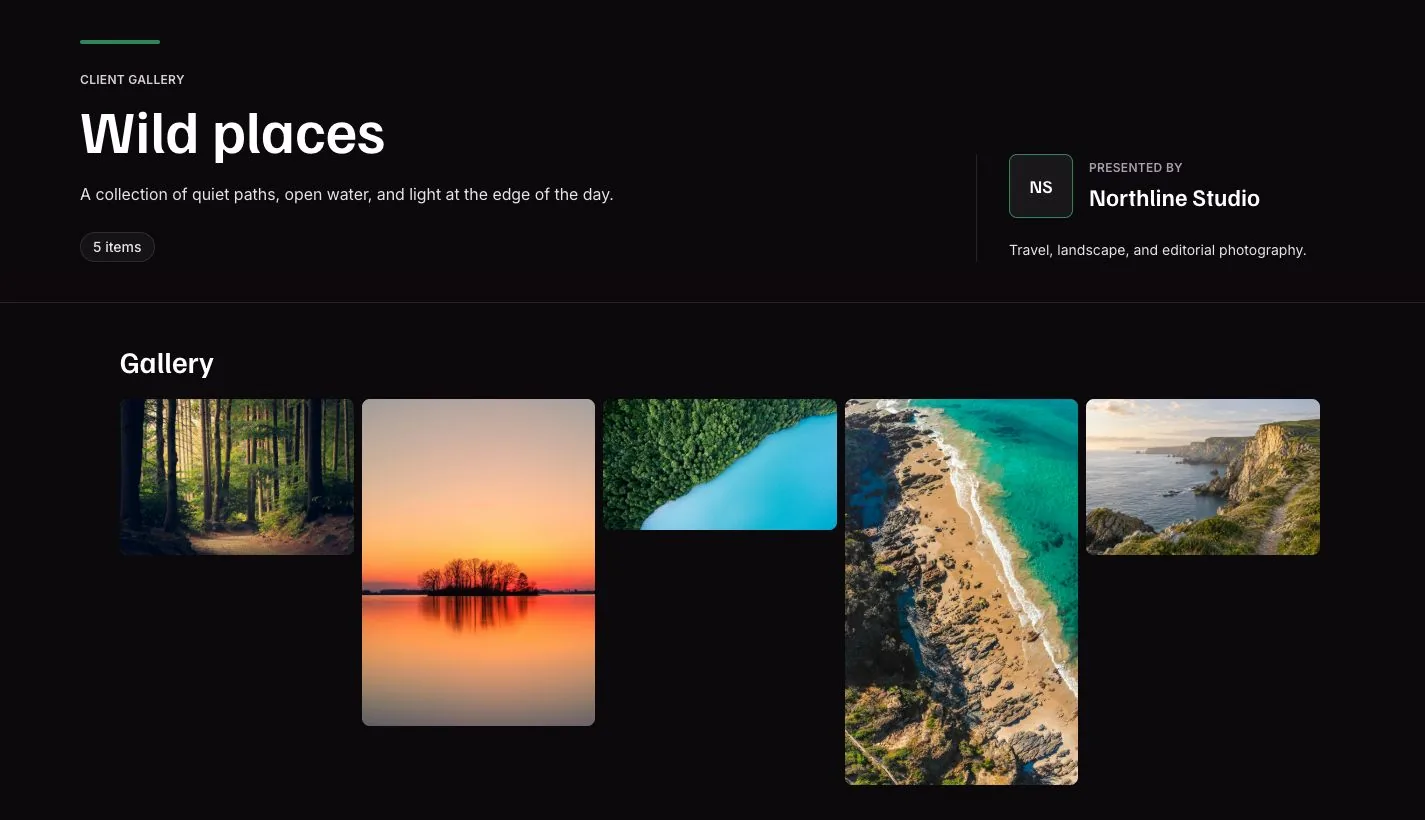The width and height of the screenshot is (1425, 820).
Task: Click the quiet paths collection description
Action: tap(347, 194)
